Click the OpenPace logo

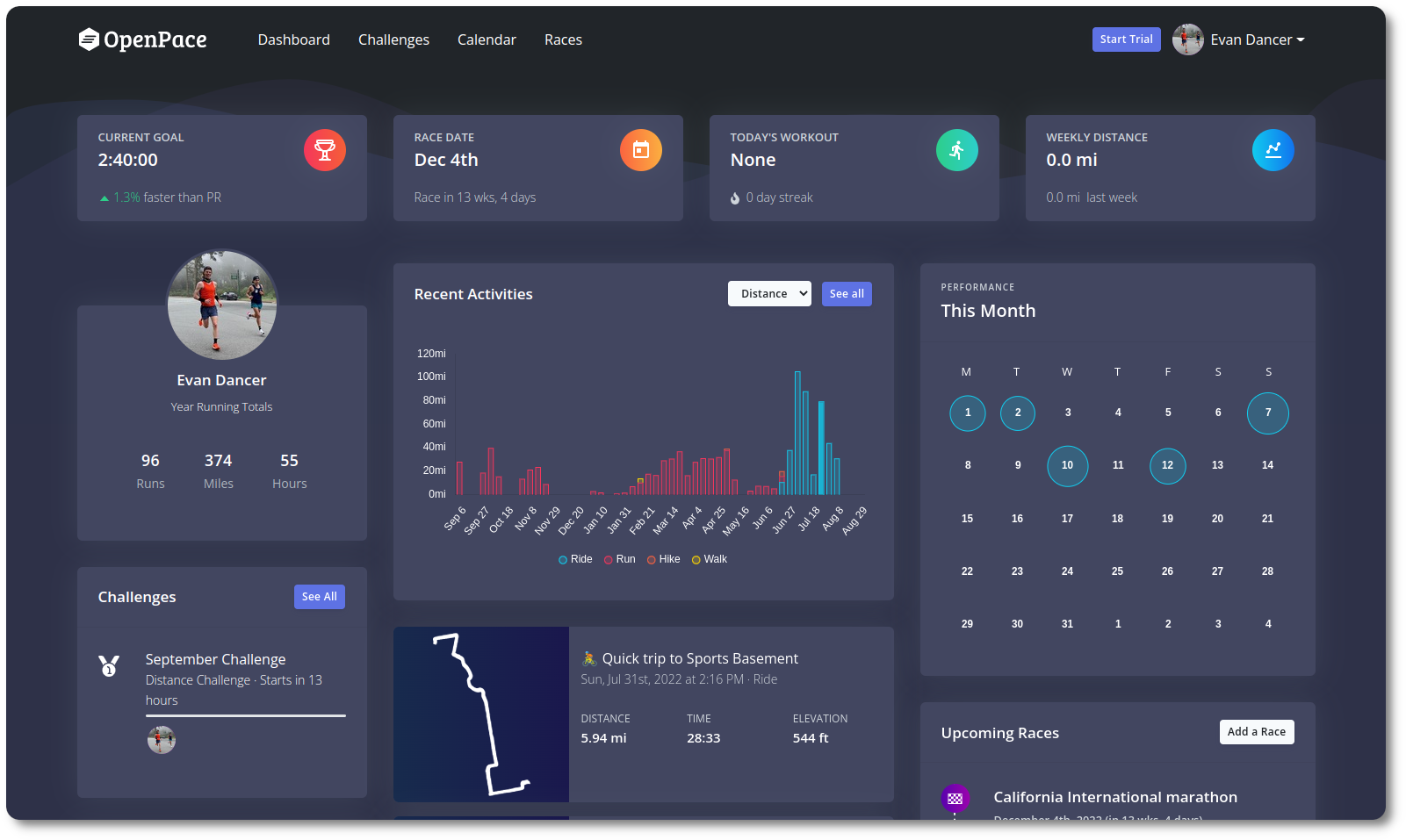(x=142, y=39)
